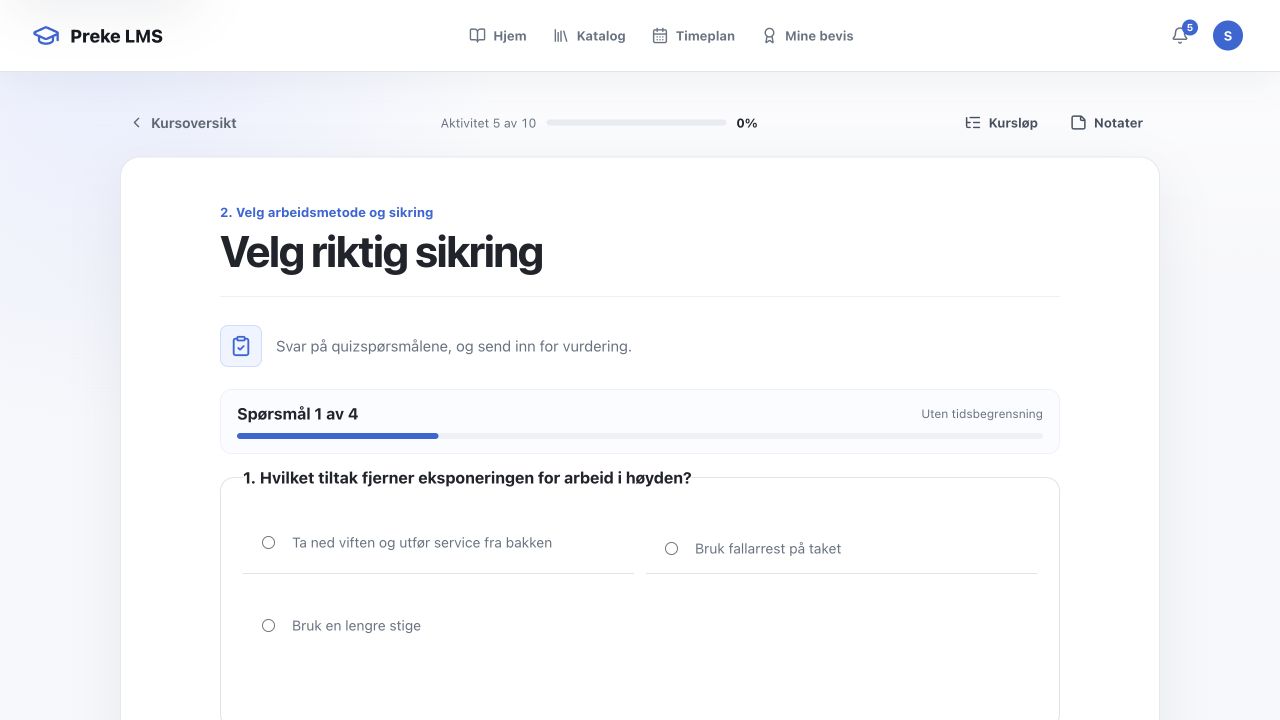The image size is (1280, 720).
Task: Open the Hjem navigation item
Action: pos(498,36)
